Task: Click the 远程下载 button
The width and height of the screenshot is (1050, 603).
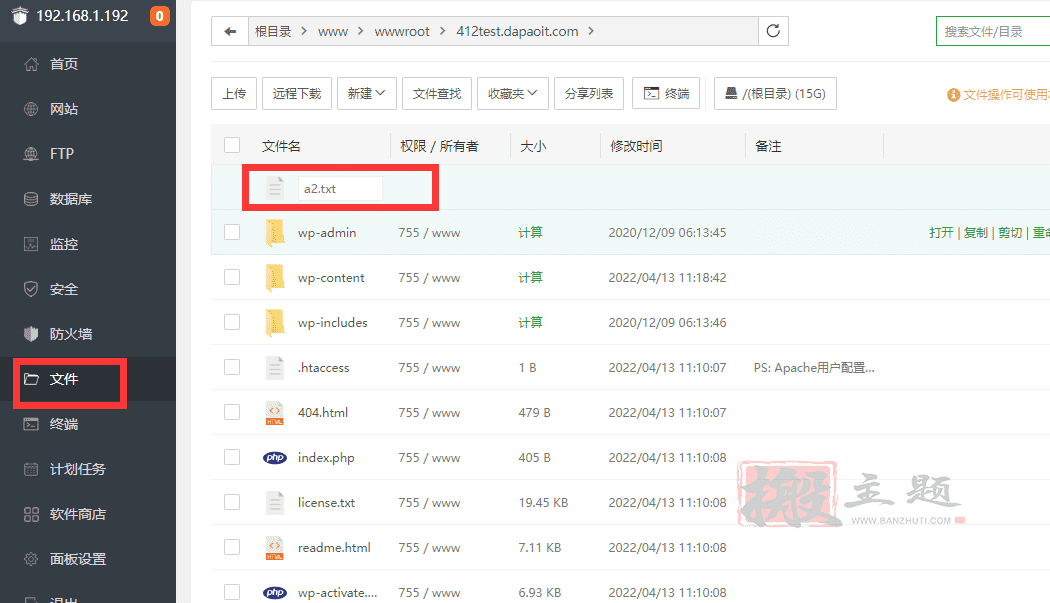Action: pos(297,93)
